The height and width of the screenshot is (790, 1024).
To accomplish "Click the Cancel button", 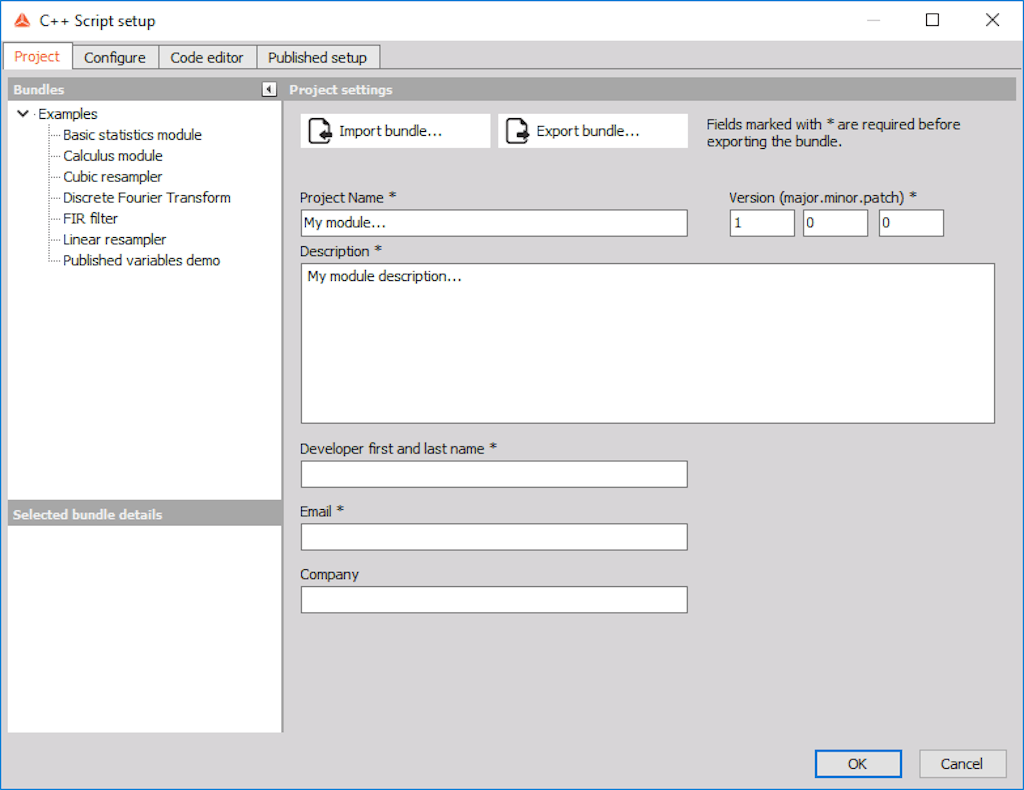I will point(962,764).
